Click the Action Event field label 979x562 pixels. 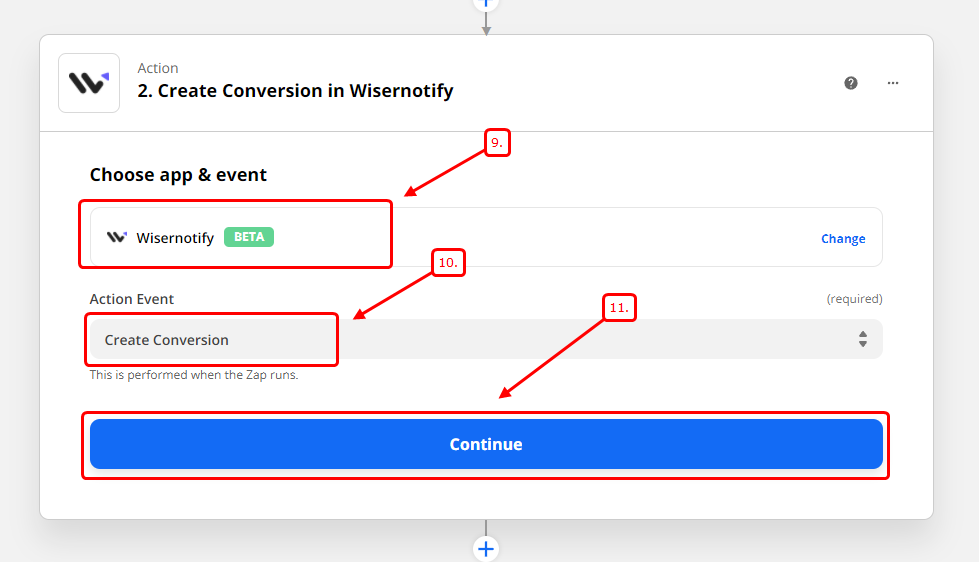(x=132, y=299)
